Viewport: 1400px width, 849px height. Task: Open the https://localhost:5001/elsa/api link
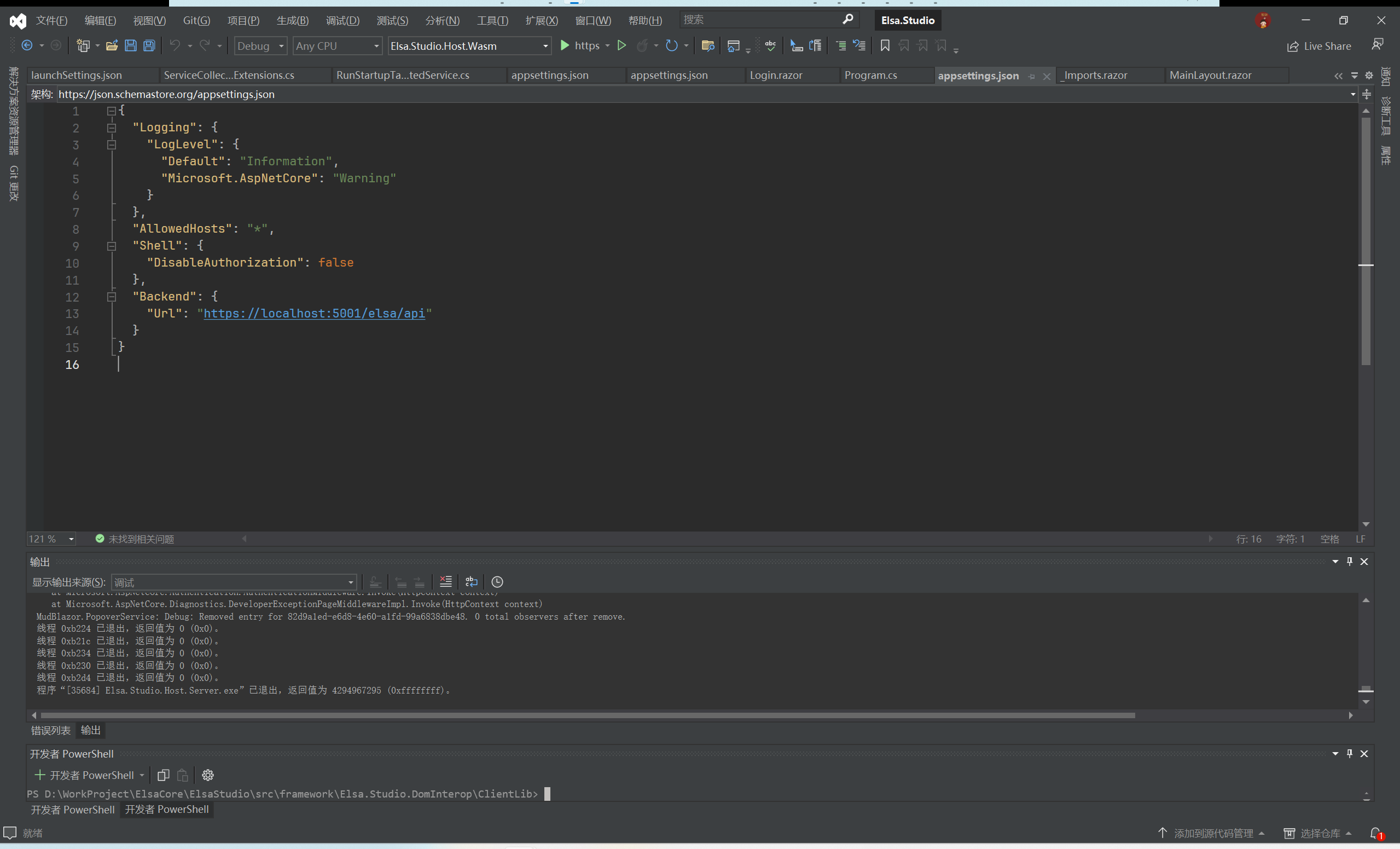tap(314, 313)
